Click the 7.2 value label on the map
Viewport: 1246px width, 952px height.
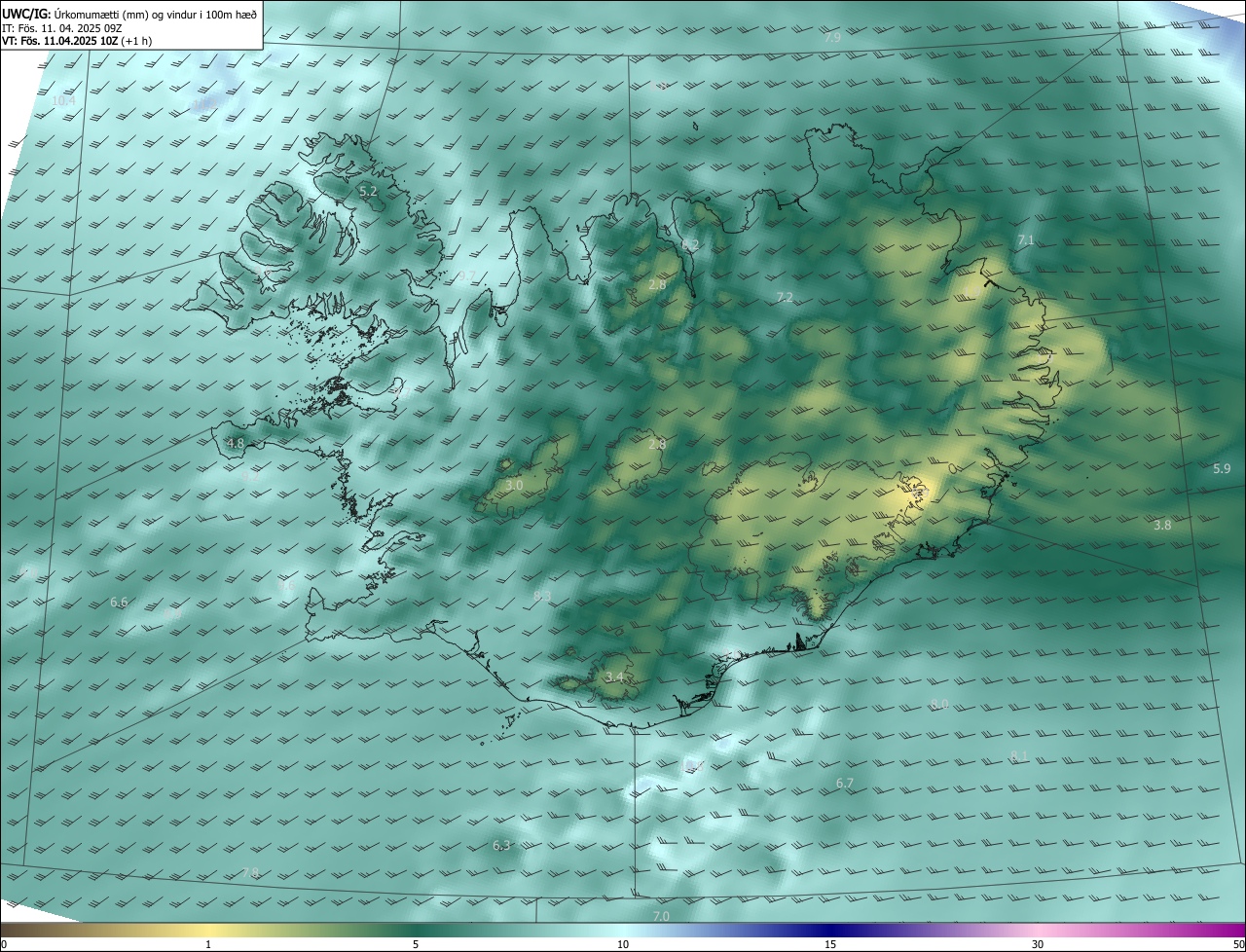point(785,297)
